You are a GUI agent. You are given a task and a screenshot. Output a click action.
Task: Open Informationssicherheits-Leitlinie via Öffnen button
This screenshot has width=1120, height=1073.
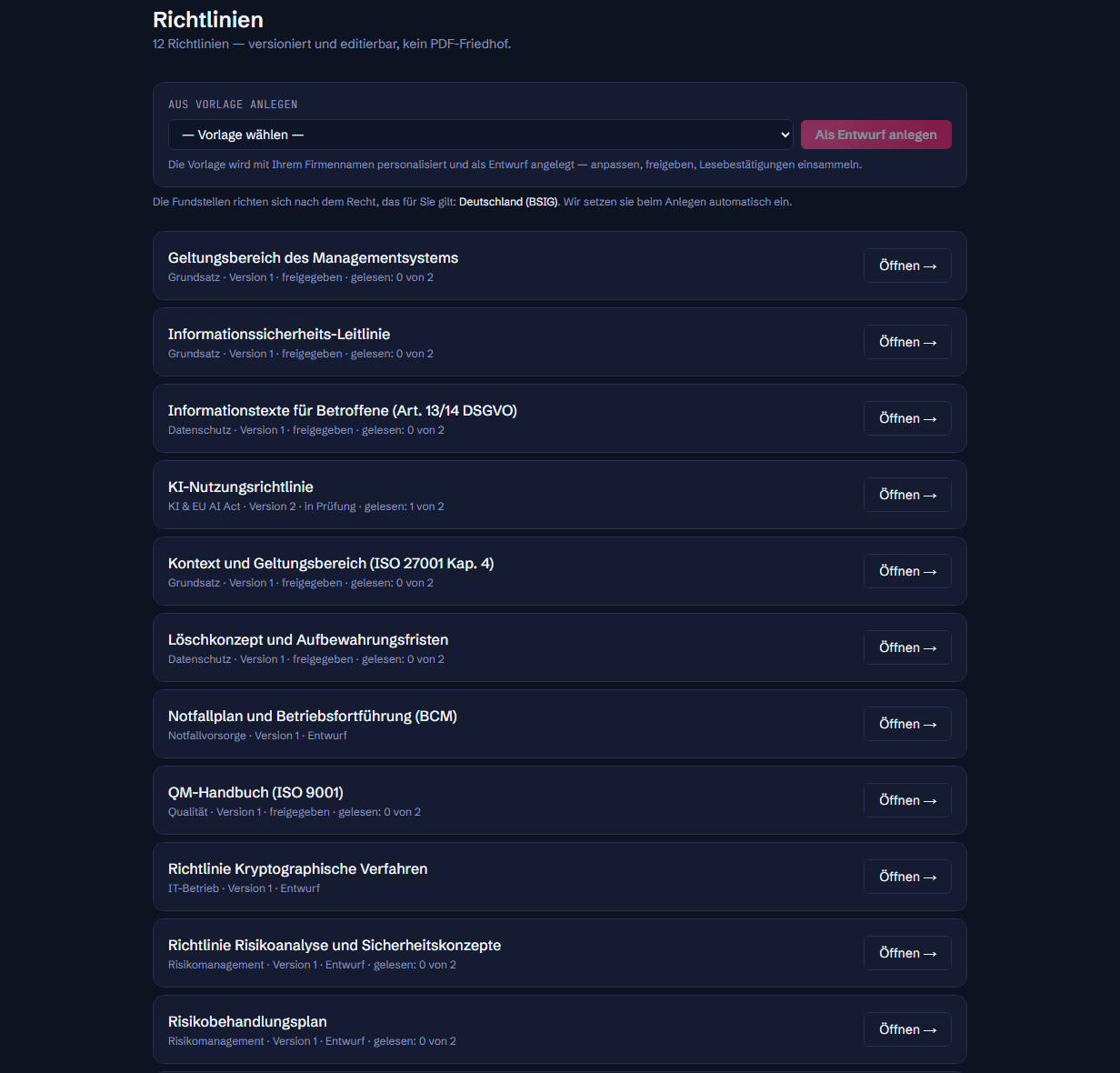pyautogui.click(x=907, y=342)
